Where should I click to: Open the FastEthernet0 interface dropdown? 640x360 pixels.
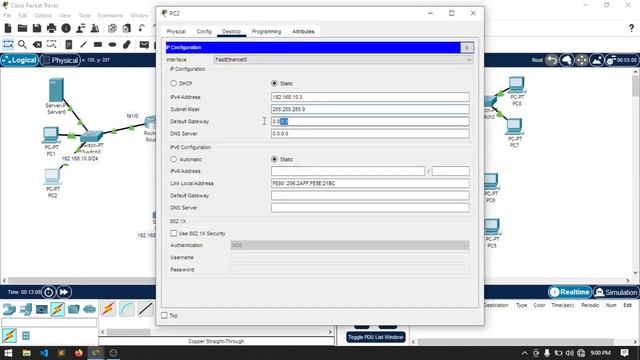[x=343, y=60]
